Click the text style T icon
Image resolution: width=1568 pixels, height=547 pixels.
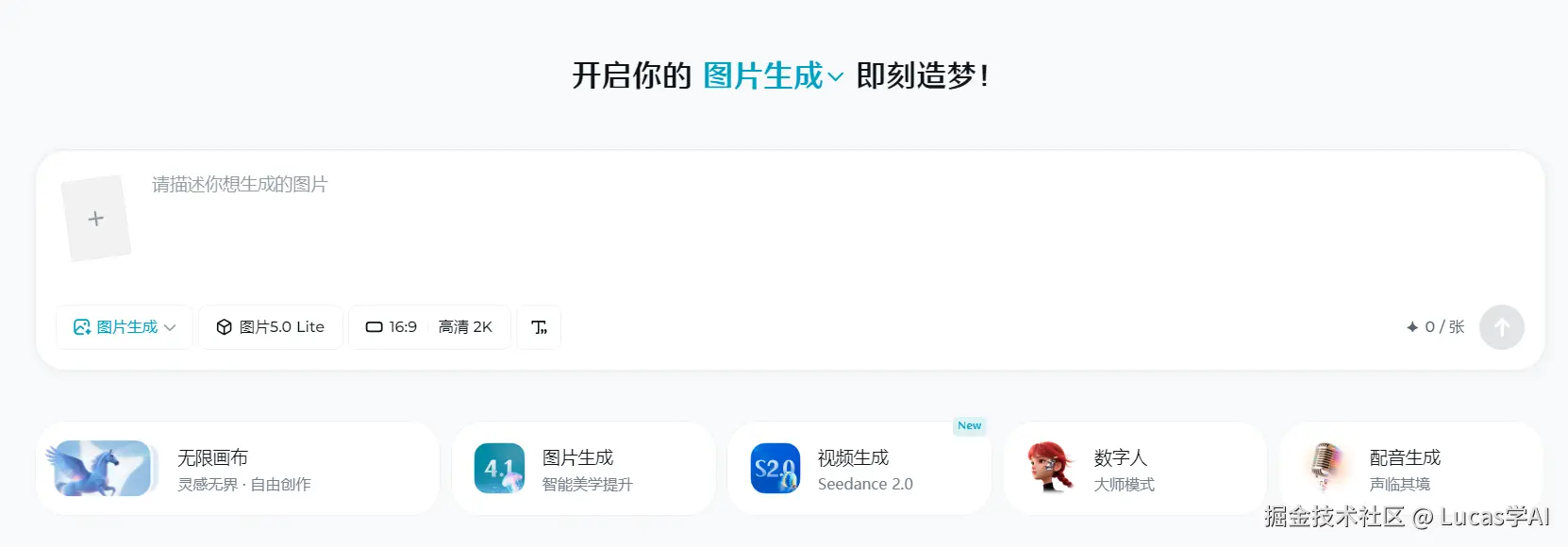[539, 327]
